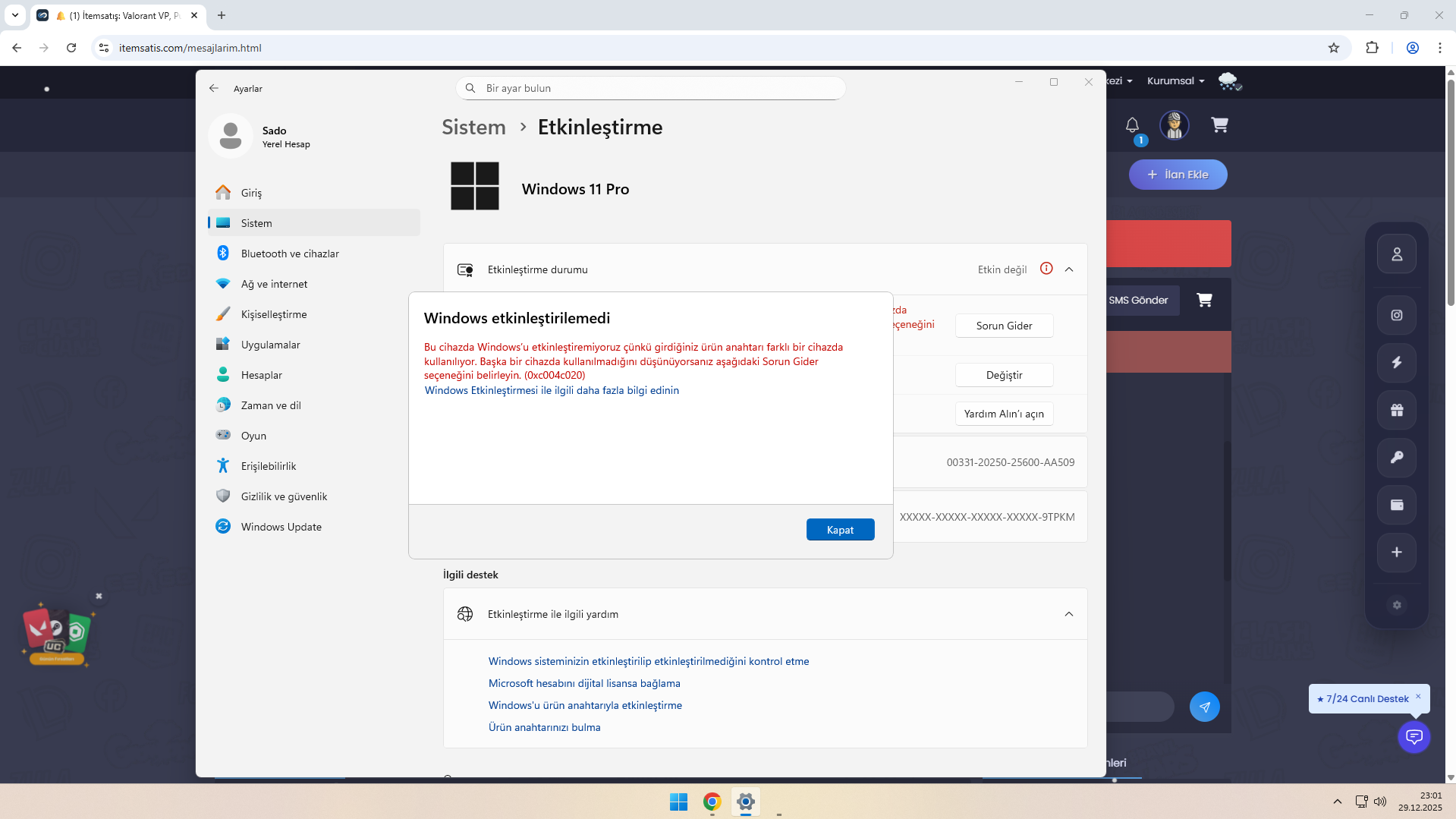Open the Windows Start menu

point(678,802)
